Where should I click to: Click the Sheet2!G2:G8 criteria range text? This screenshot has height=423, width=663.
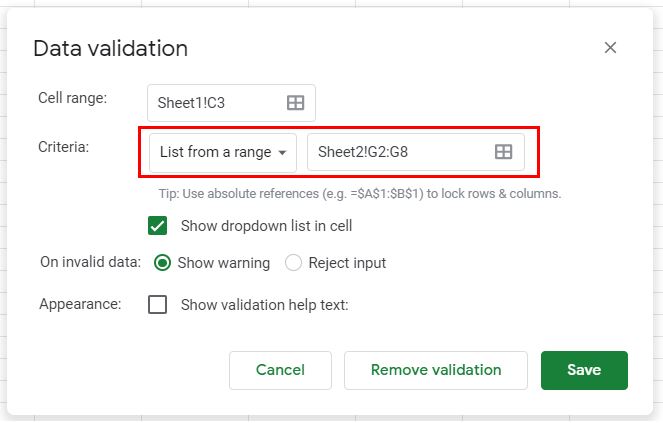pos(363,152)
